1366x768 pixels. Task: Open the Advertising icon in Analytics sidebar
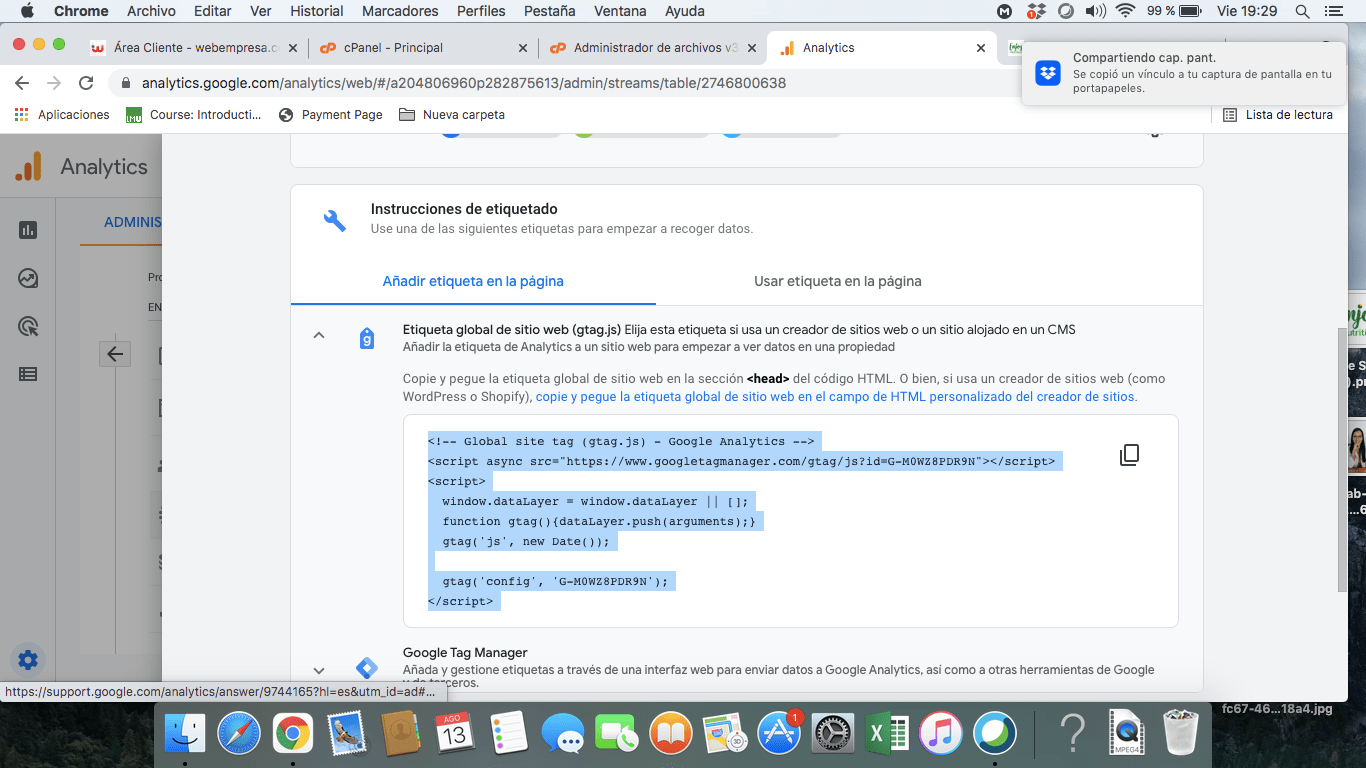(28, 326)
